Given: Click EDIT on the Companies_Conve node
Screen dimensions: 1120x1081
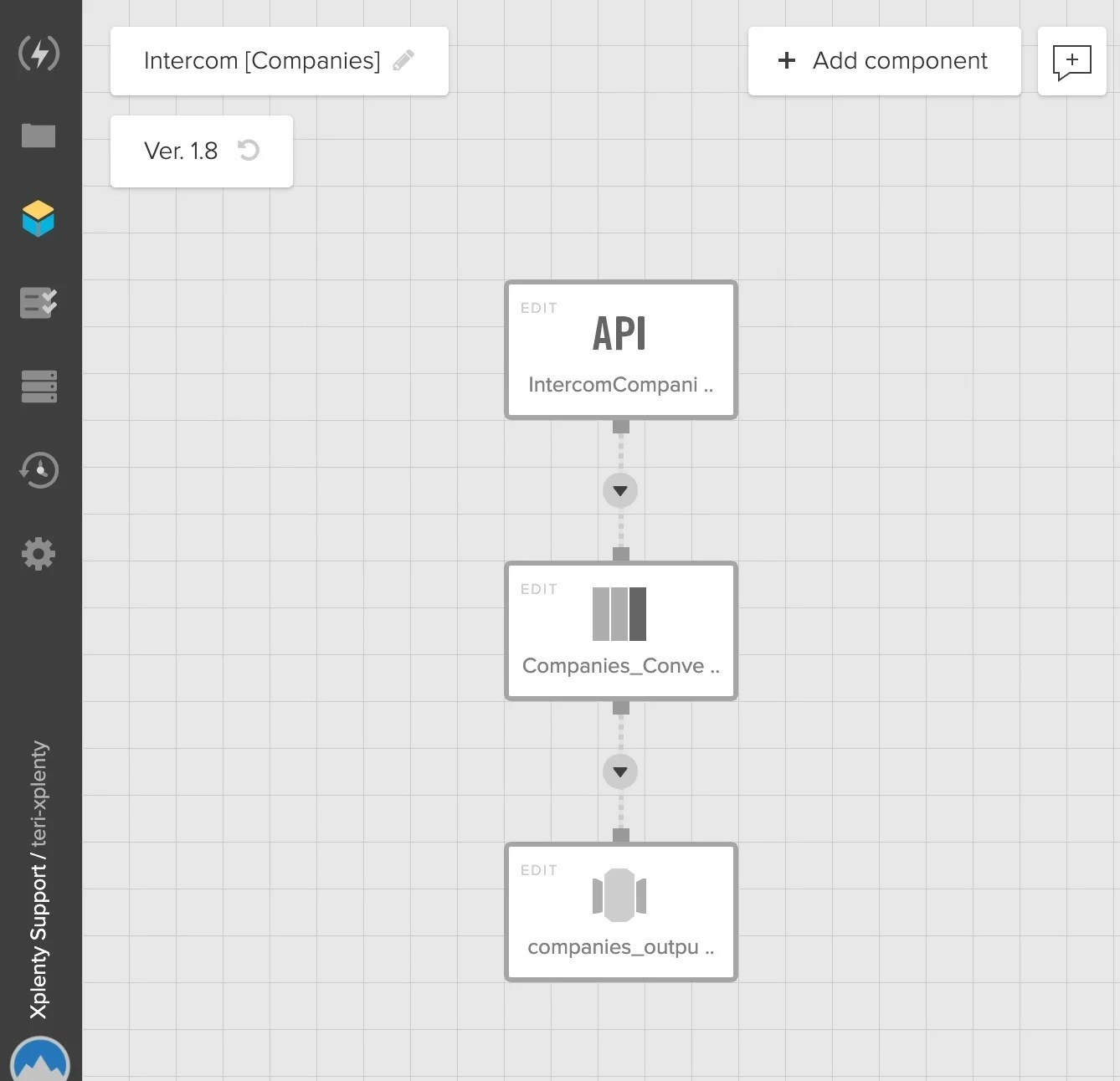Looking at the screenshot, I should [538, 589].
